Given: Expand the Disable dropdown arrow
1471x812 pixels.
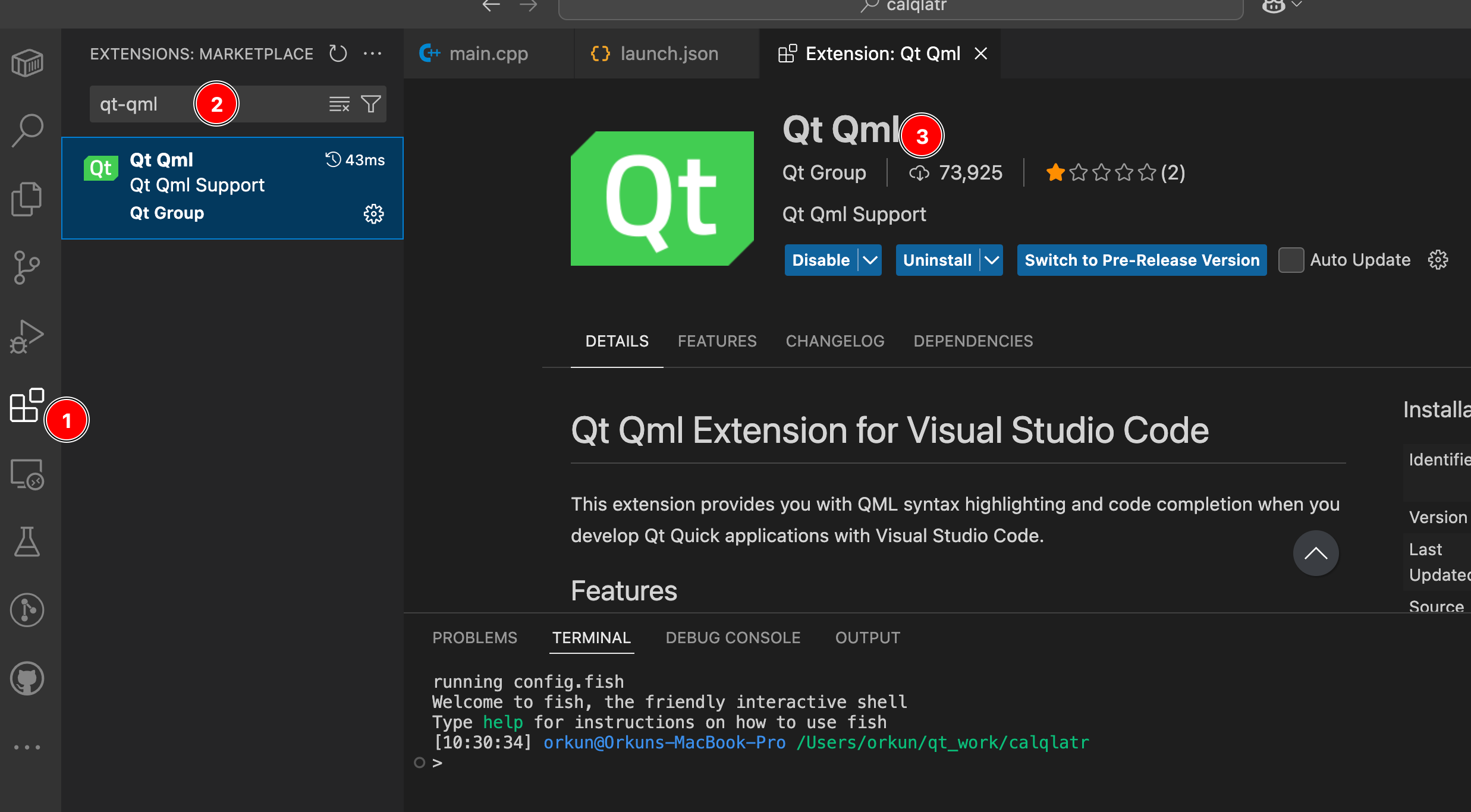Looking at the screenshot, I should pos(870,260).
